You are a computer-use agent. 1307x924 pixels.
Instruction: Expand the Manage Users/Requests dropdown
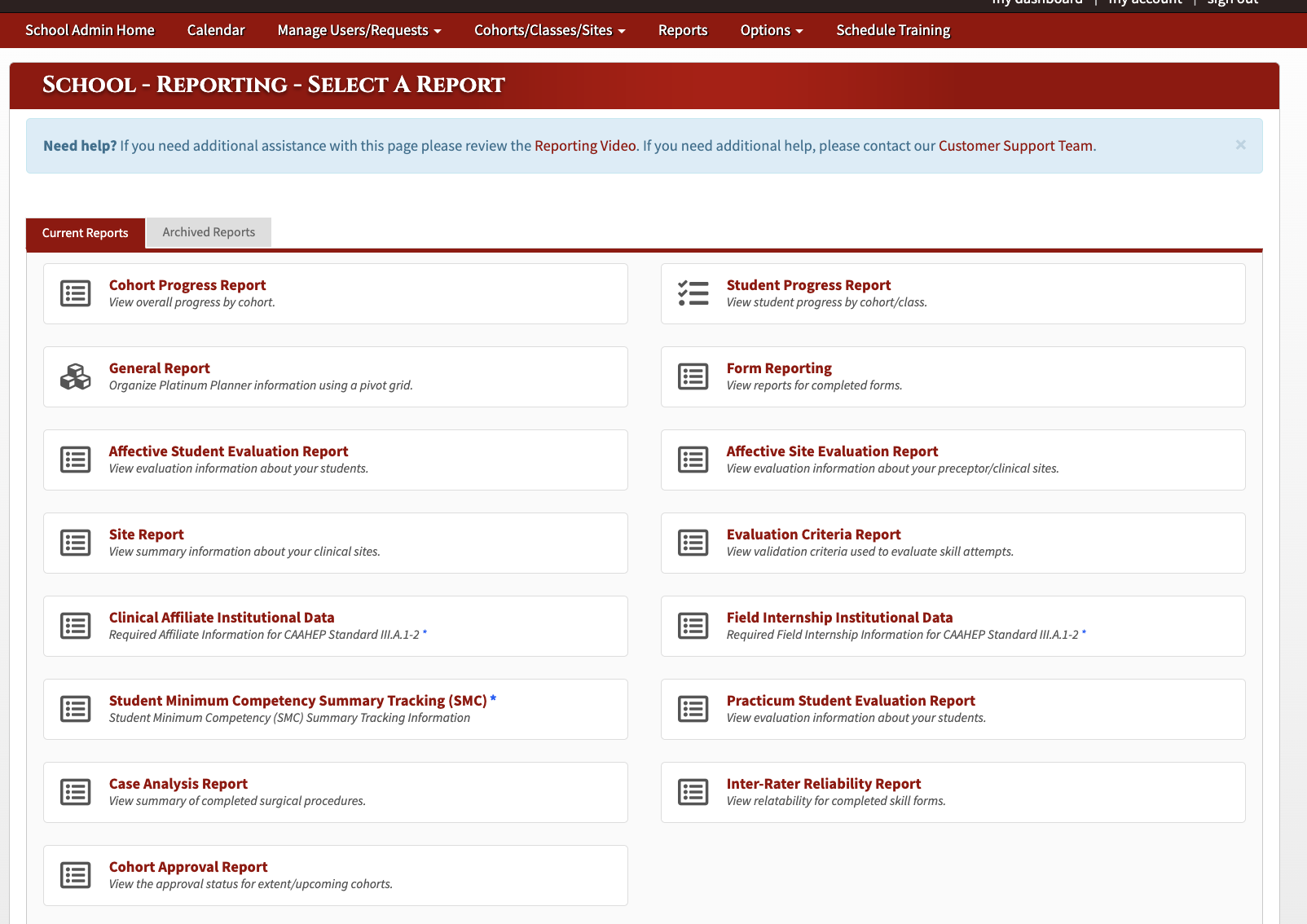(359, 30)
